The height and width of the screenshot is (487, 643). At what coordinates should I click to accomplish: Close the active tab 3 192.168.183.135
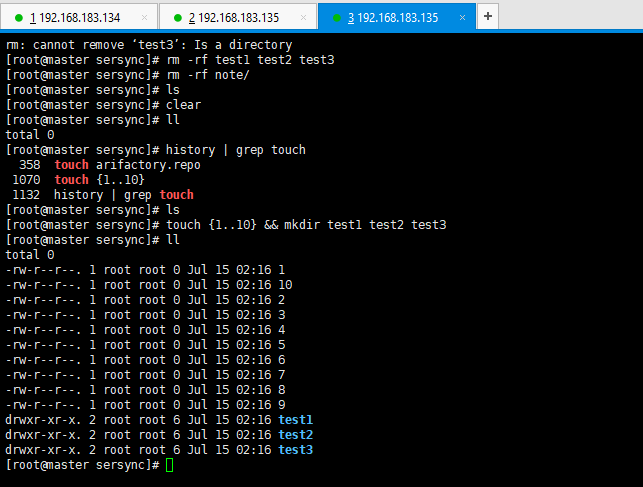(x=463, y=18)
